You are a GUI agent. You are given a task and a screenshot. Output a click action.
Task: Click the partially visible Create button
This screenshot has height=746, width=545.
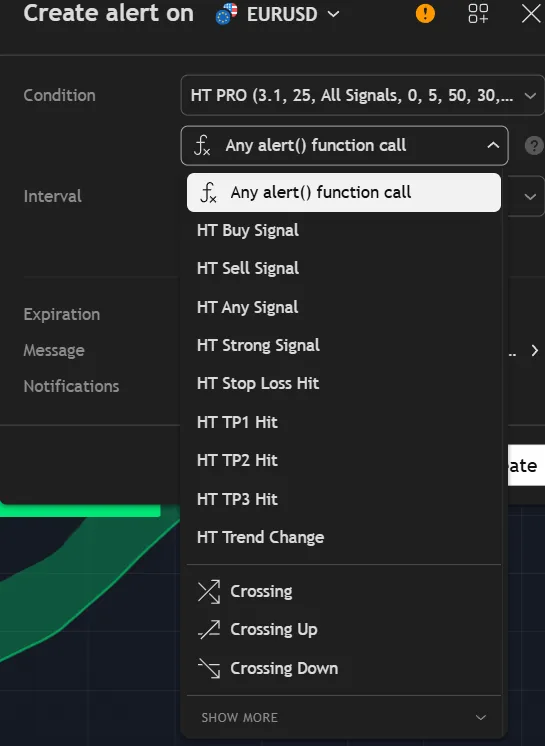(x=526, y=465)
